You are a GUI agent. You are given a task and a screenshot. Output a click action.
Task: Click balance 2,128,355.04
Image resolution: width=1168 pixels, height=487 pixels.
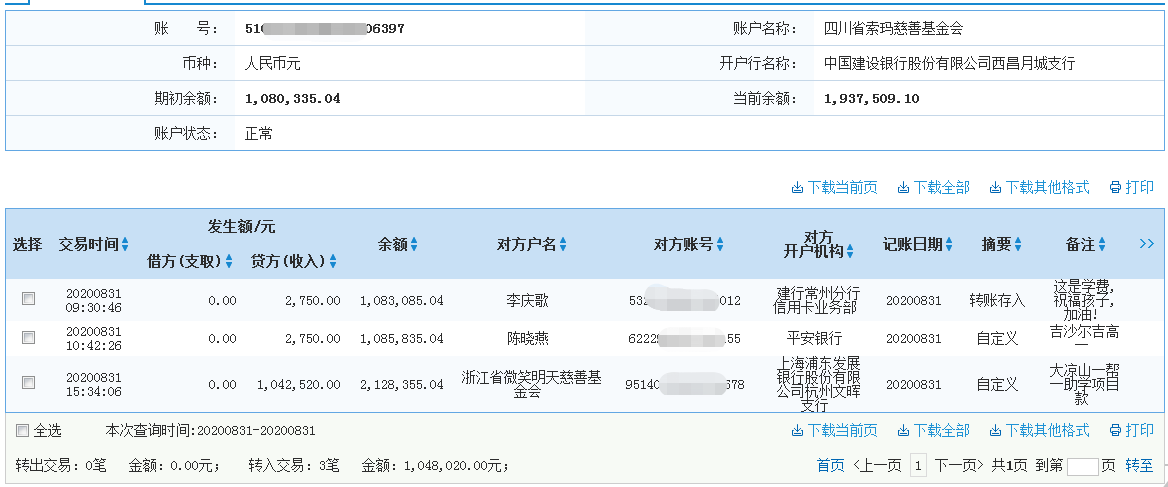pyautogui.click(x=402, y=385)
